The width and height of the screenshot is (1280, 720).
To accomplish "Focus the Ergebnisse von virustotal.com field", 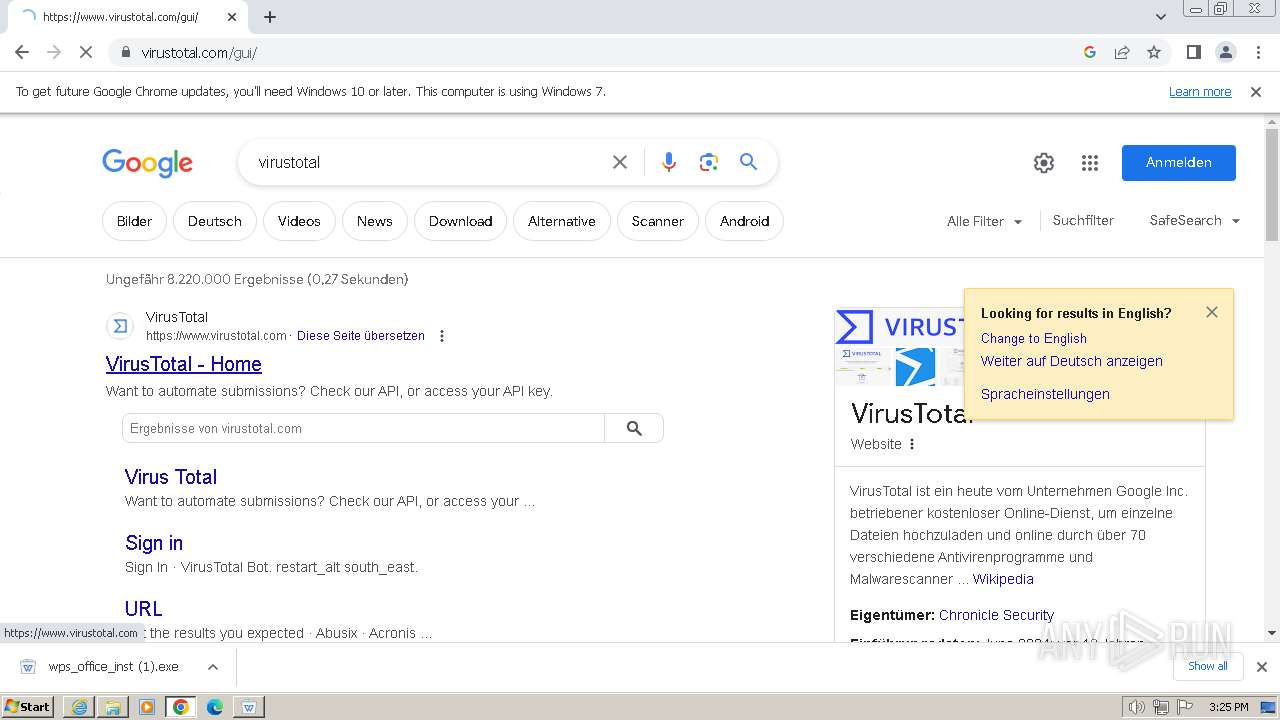I will point(363,428).
